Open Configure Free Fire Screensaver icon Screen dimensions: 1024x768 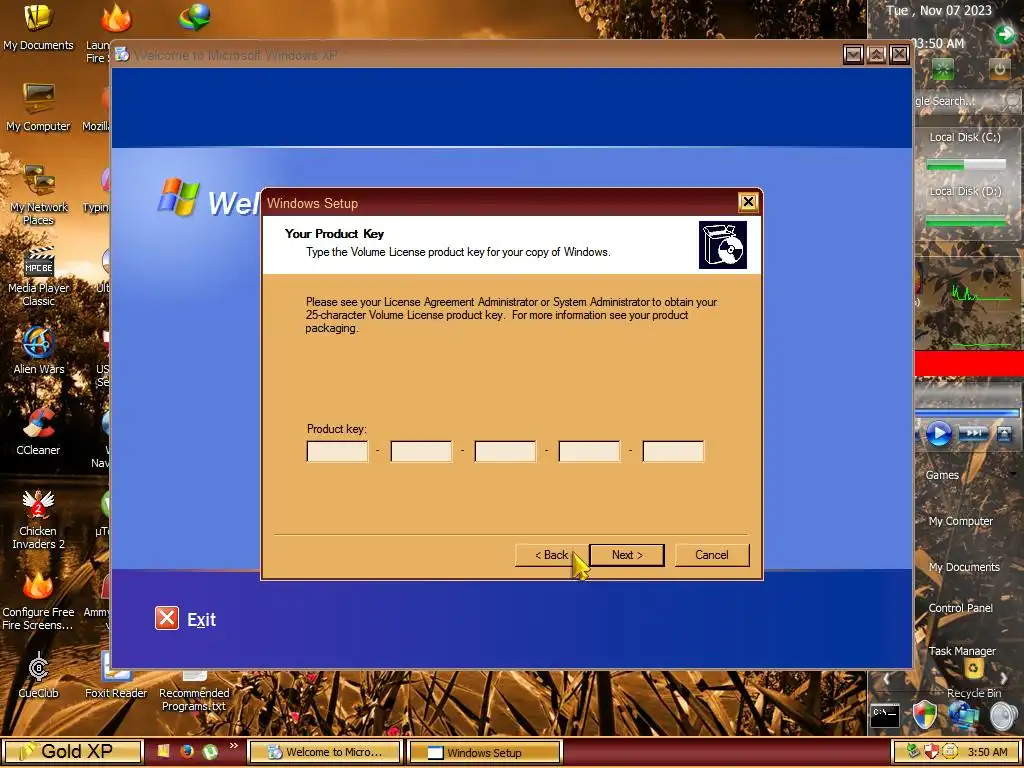(x=39, y=600)
